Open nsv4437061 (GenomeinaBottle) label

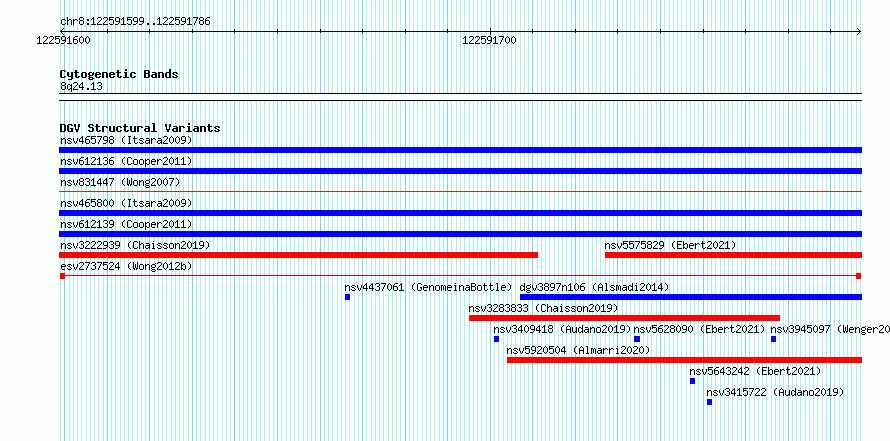tap(429, 287)
